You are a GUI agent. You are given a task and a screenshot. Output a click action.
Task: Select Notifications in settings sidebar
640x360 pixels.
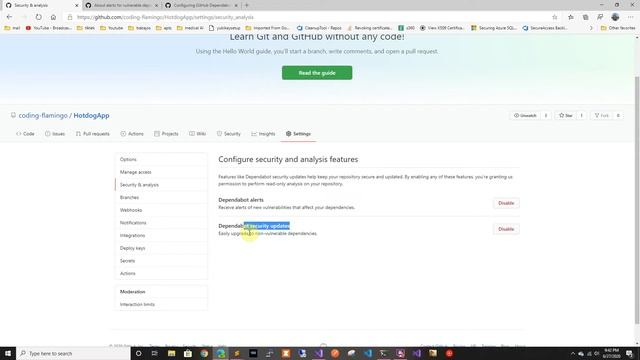[161, 222]
